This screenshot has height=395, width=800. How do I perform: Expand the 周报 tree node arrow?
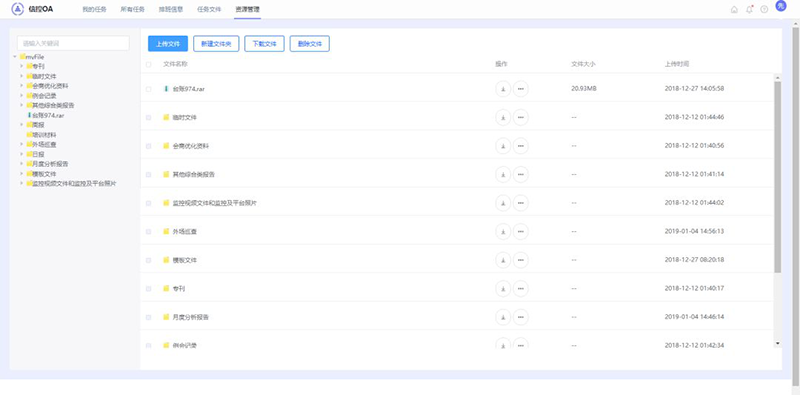coord(21,125)
